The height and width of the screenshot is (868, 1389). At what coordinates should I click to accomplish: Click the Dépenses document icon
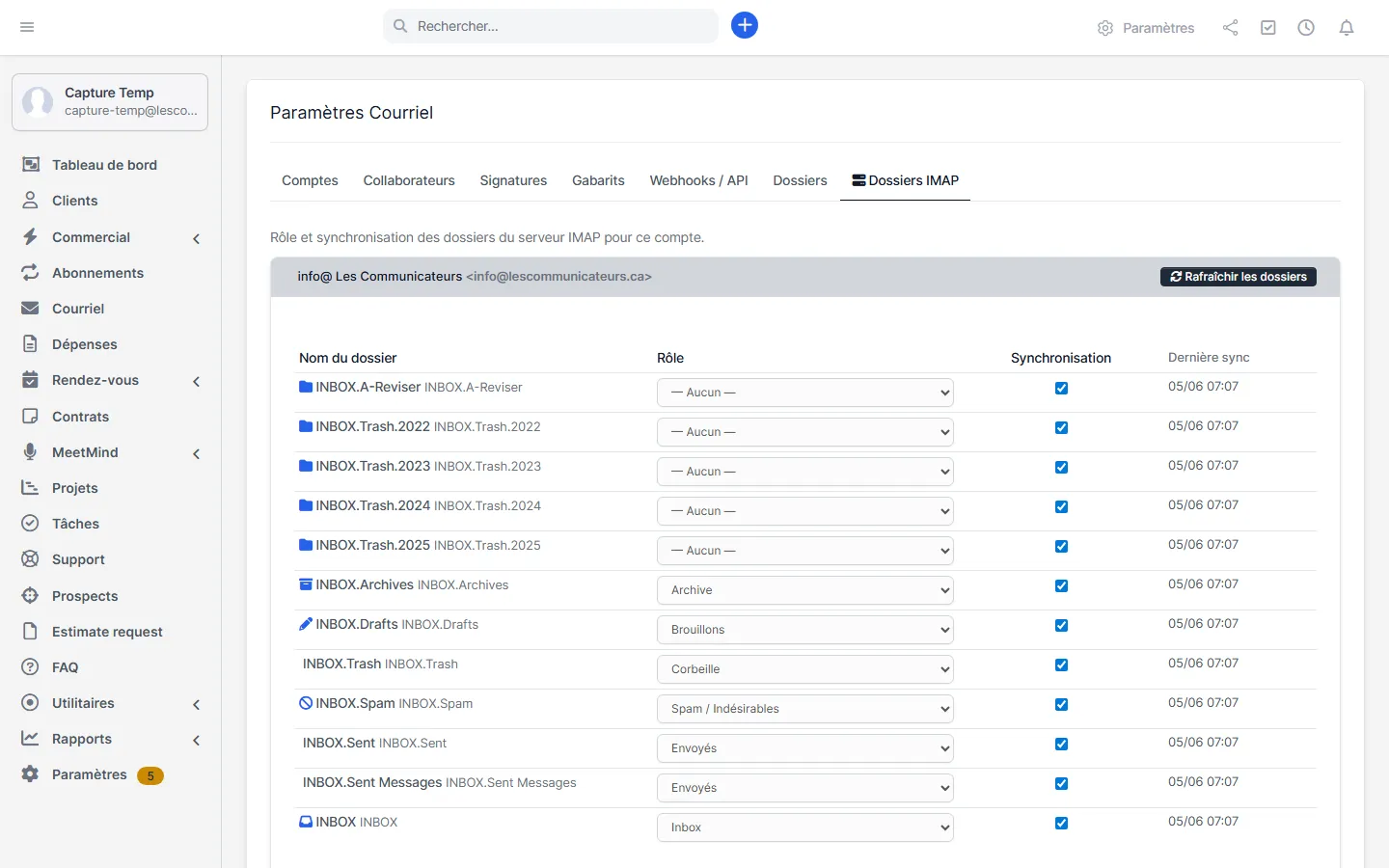(x=31, y=344)
